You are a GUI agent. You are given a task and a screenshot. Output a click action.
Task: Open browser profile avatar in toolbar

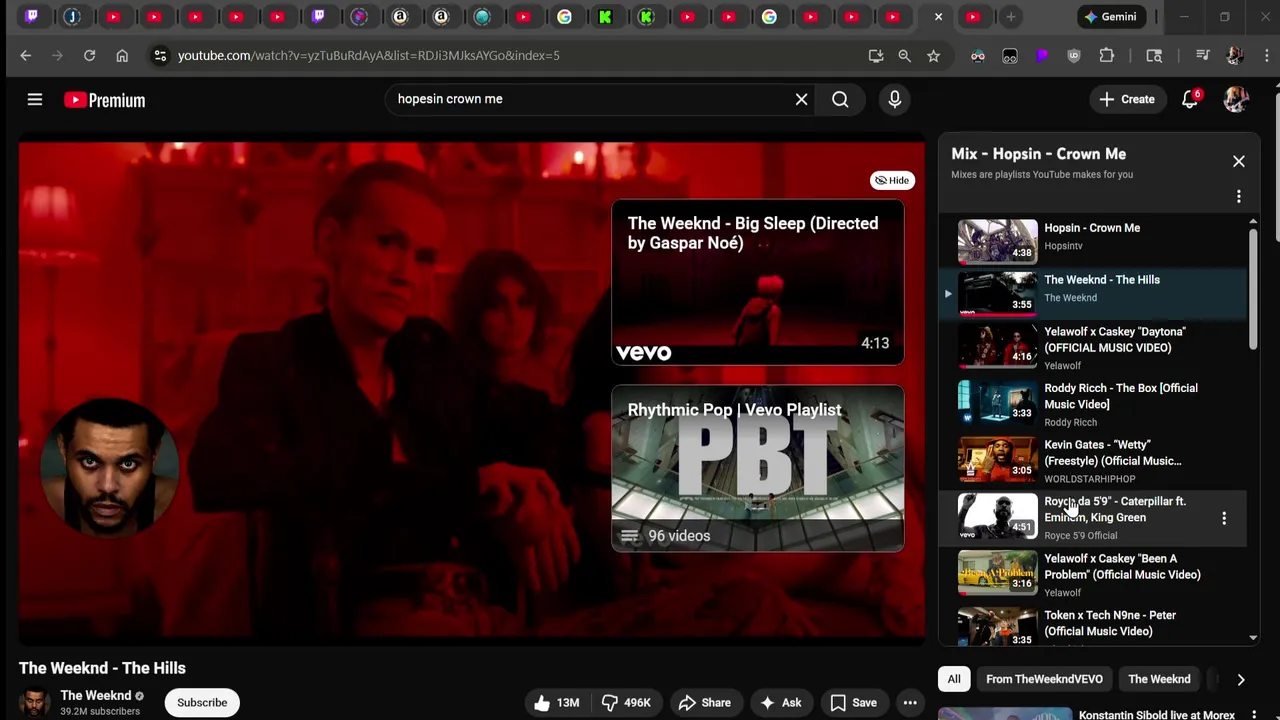point(1235,56)
